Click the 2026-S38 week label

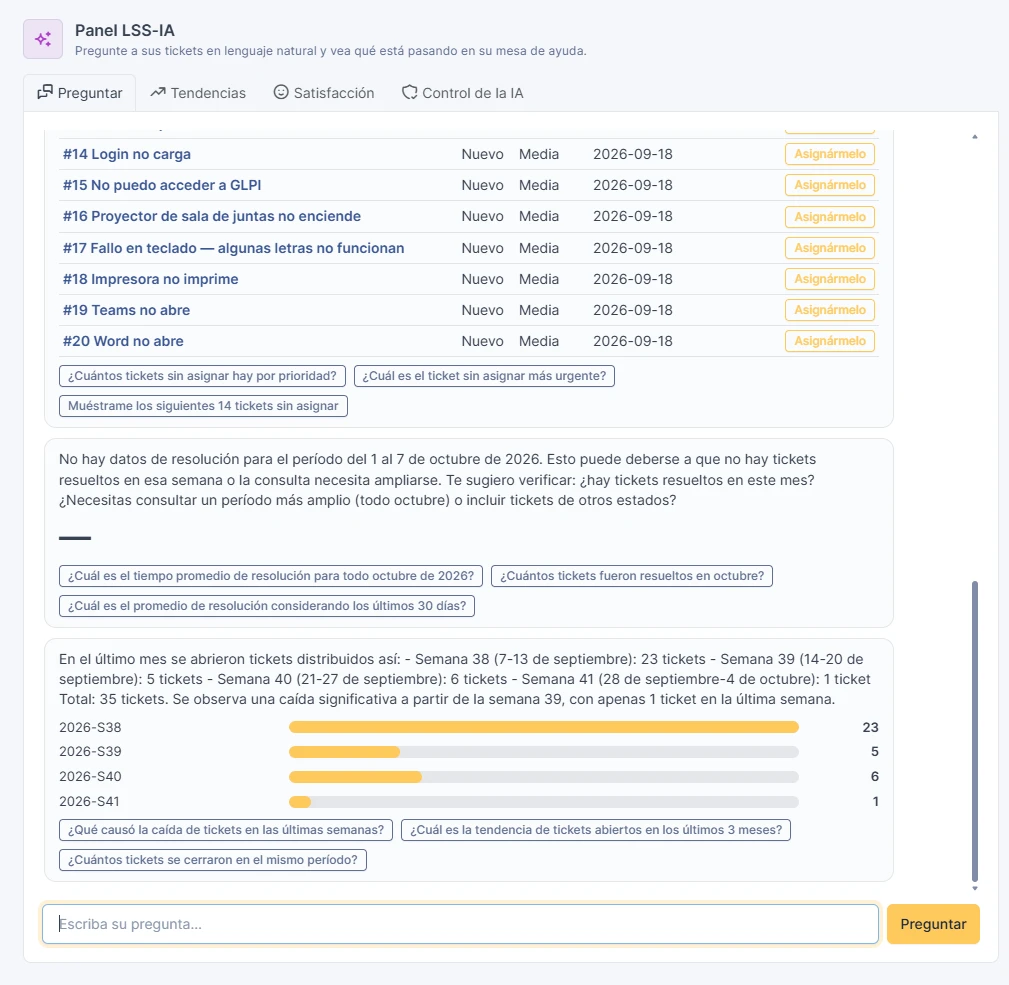[90, 727]
